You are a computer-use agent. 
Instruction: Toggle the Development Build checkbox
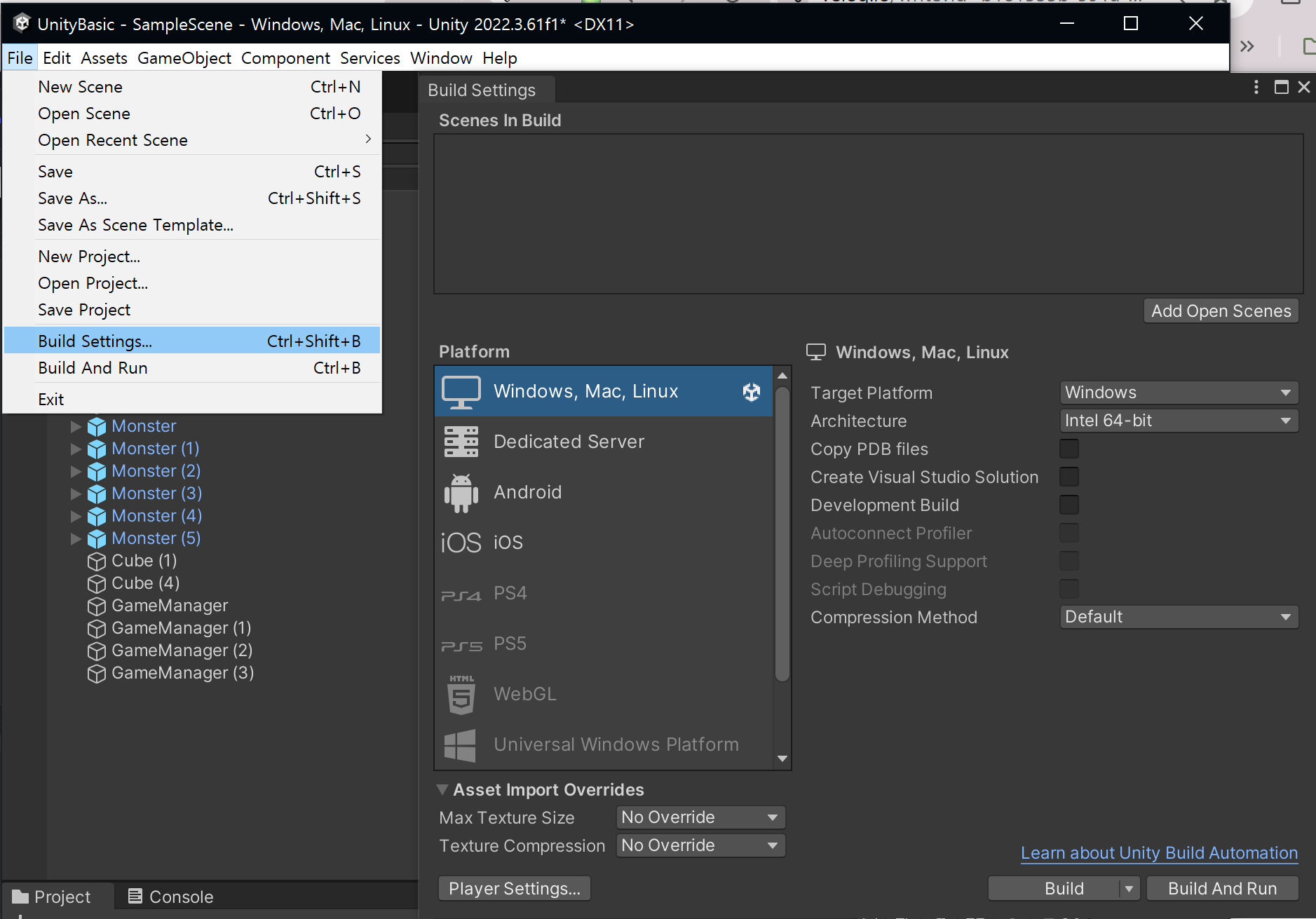click(1069, 505)
